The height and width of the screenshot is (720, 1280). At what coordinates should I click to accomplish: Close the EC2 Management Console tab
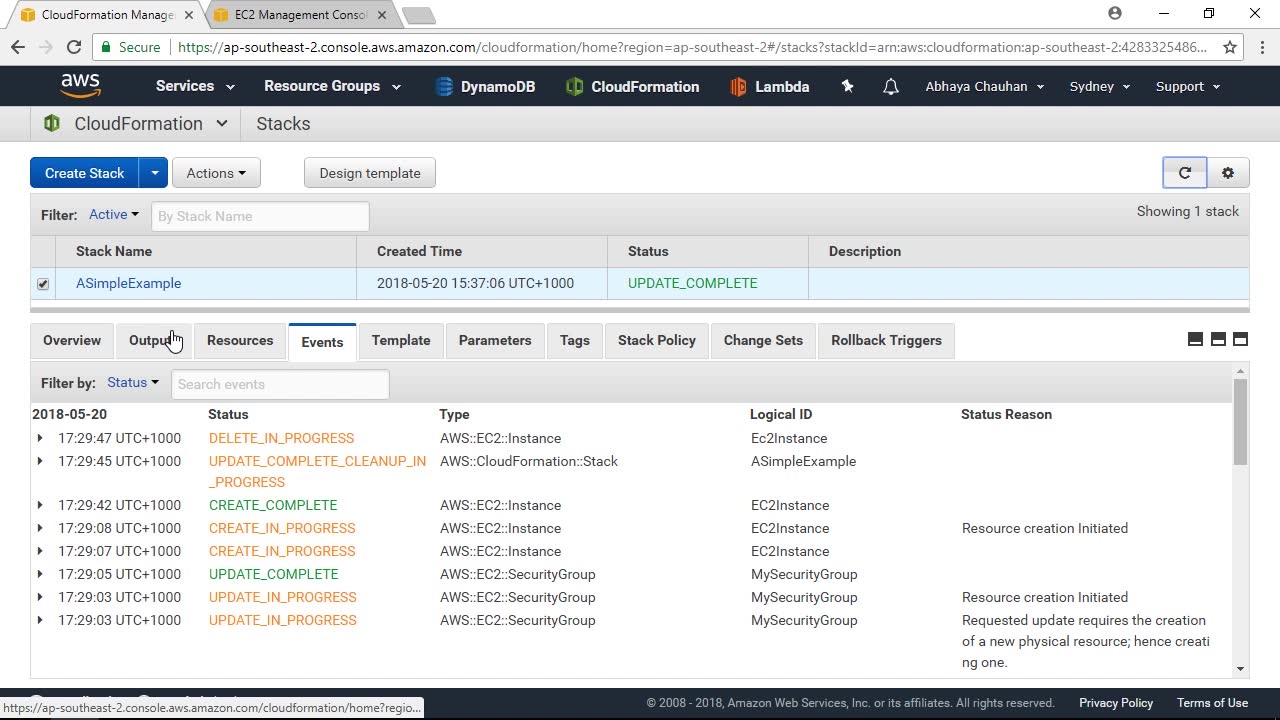[381, 15]
